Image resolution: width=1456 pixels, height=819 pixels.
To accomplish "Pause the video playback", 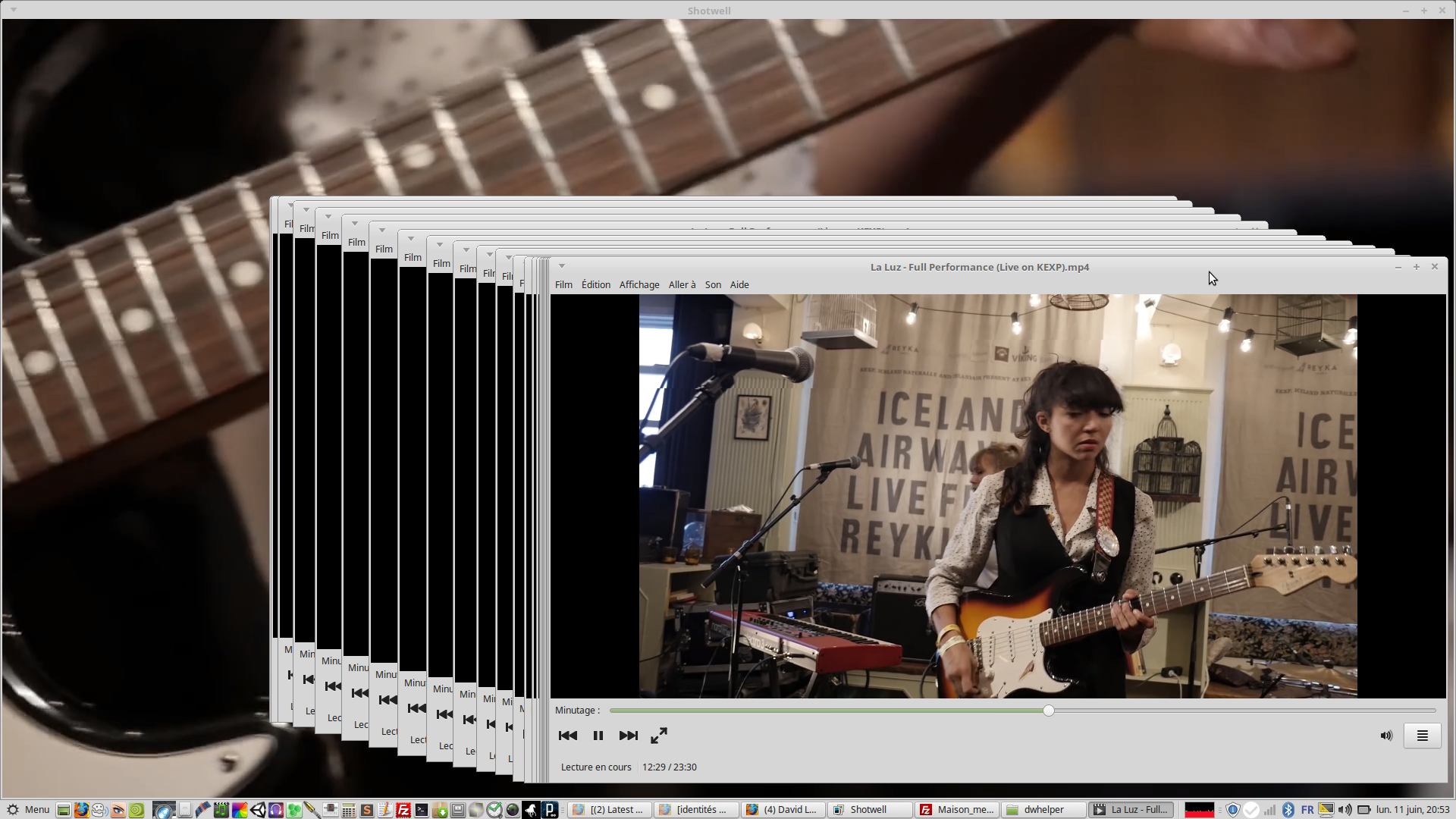I will [598, 736].
